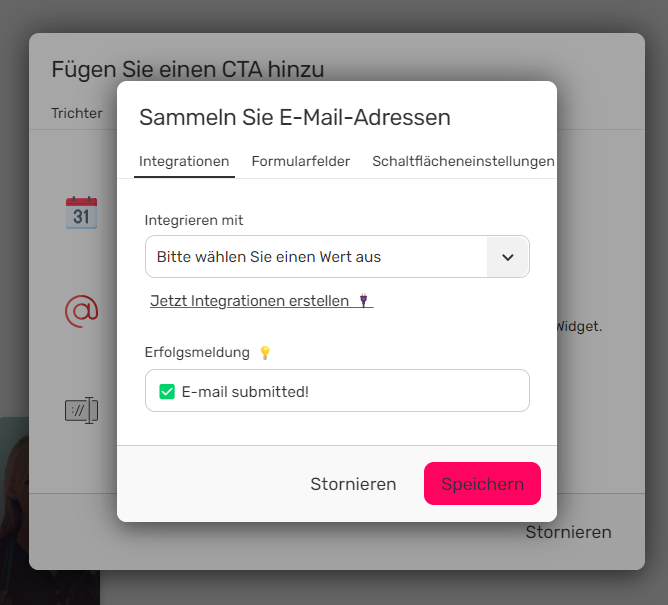Click the plug icon beside integrations link
Screen dimensions: 668x605
click(363, 300)
